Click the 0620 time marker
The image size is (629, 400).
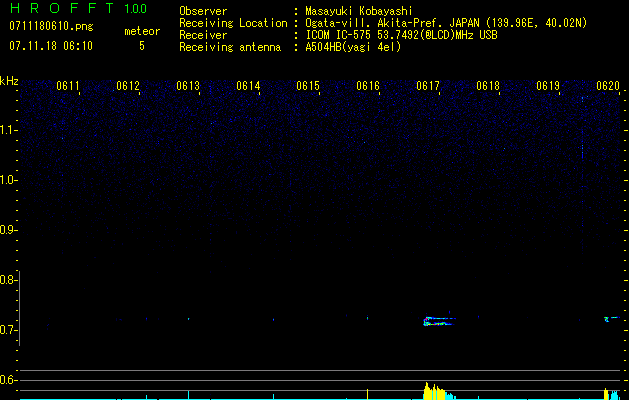point(608,86)
